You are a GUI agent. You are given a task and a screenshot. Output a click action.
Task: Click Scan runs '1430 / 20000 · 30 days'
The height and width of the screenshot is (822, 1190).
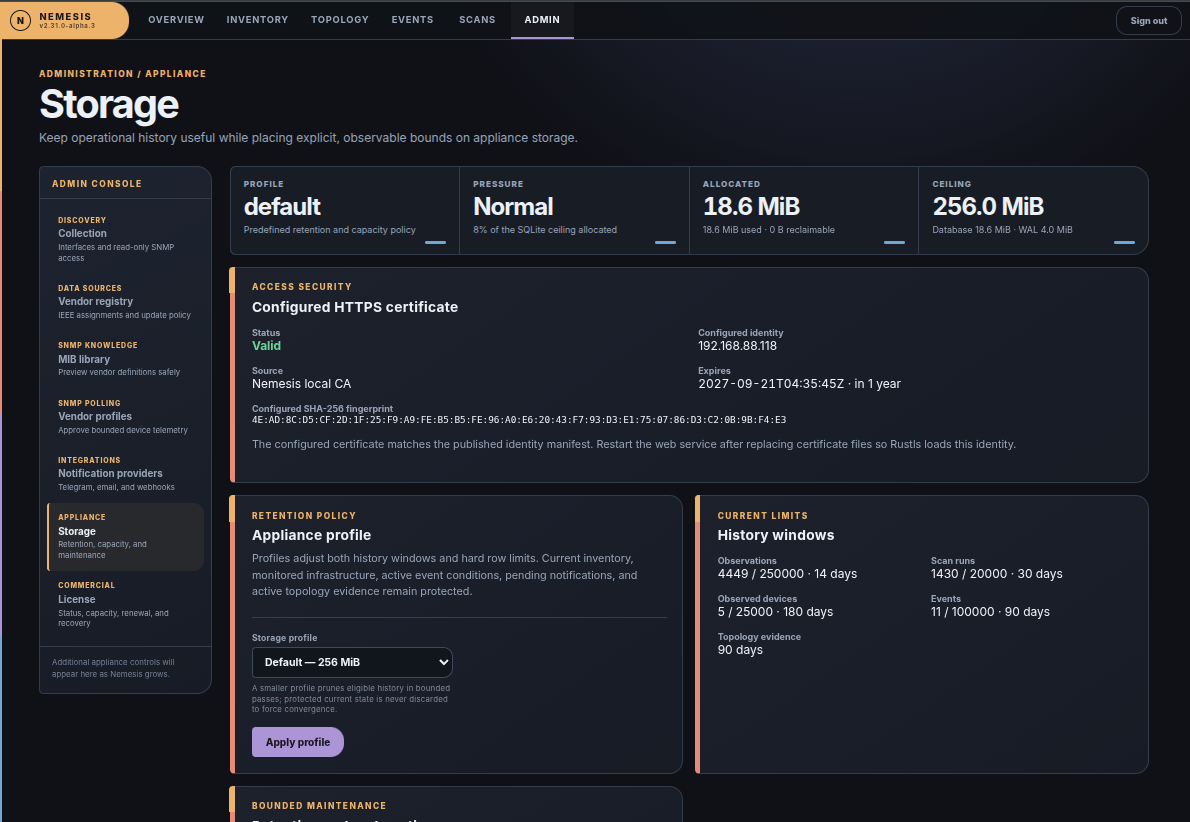(x=996, y=574)
